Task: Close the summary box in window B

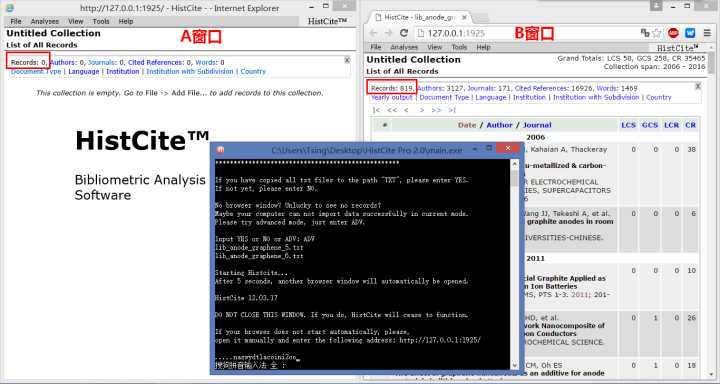Action: (x=698, y=86)
